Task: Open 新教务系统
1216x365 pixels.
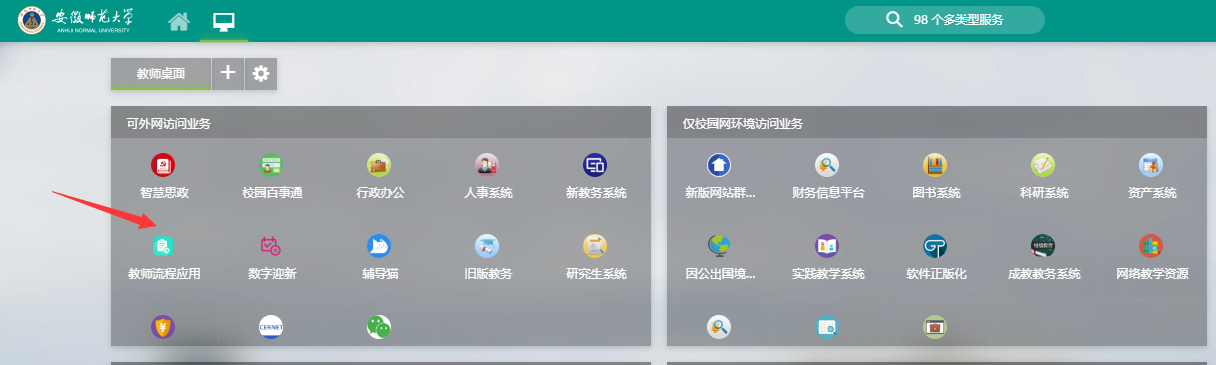Action: (x=596, y=175)
